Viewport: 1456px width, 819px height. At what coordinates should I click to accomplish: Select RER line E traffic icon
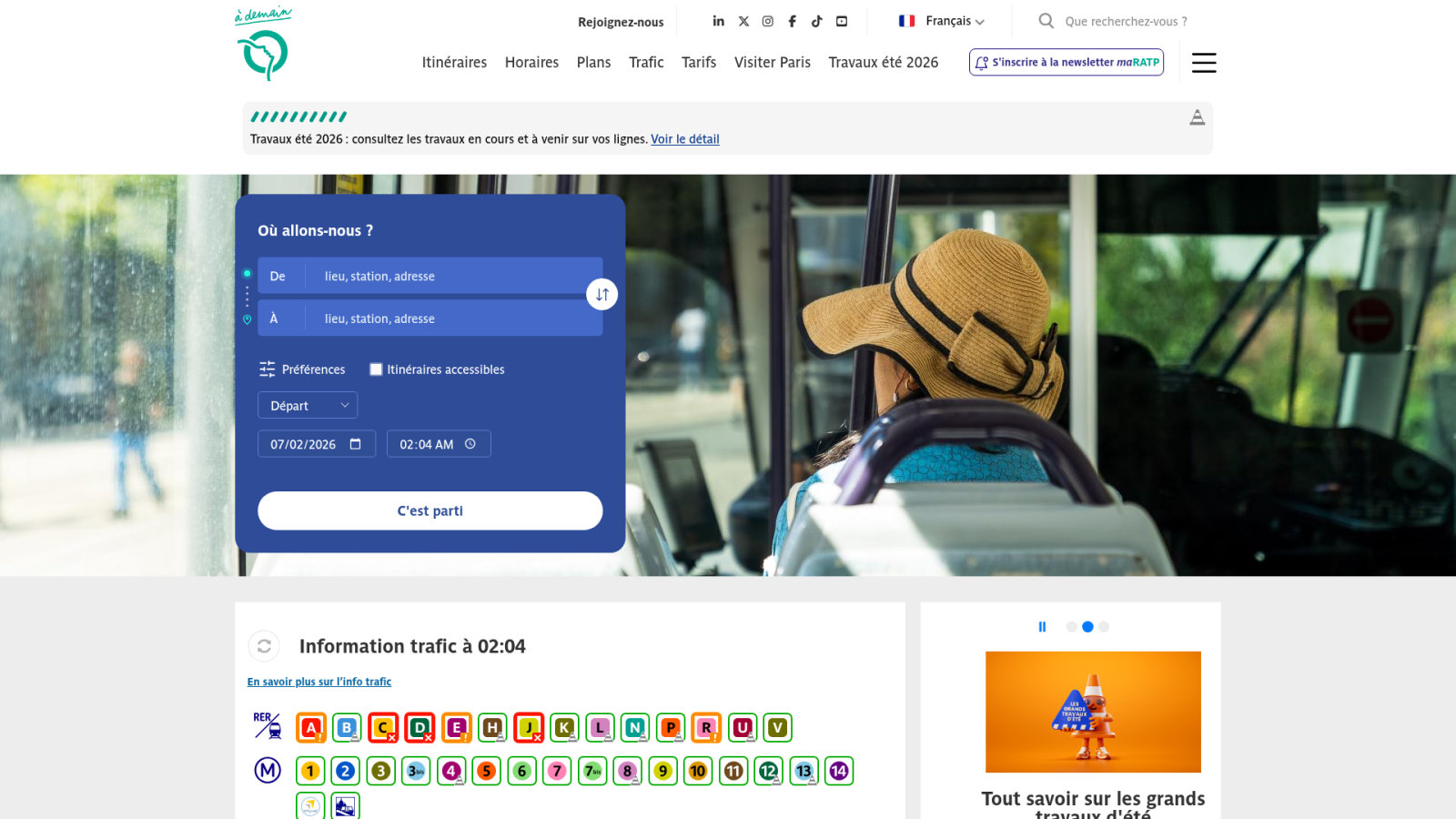[x=456, y=728]
